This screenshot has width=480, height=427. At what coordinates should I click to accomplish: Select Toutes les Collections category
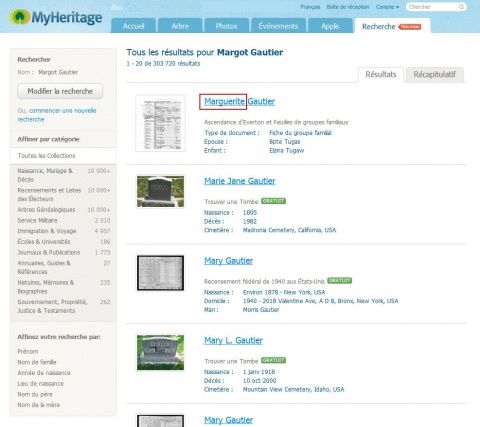[63, 156]
